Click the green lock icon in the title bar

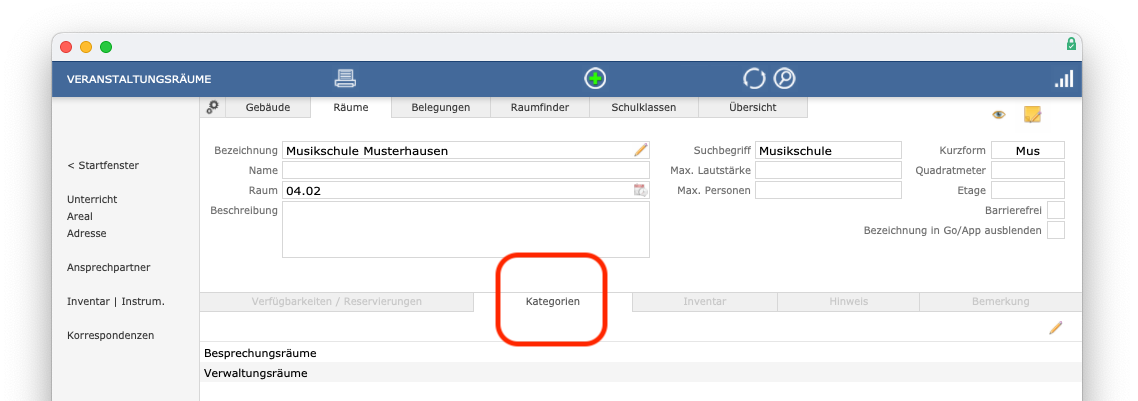click(1071, 44)
